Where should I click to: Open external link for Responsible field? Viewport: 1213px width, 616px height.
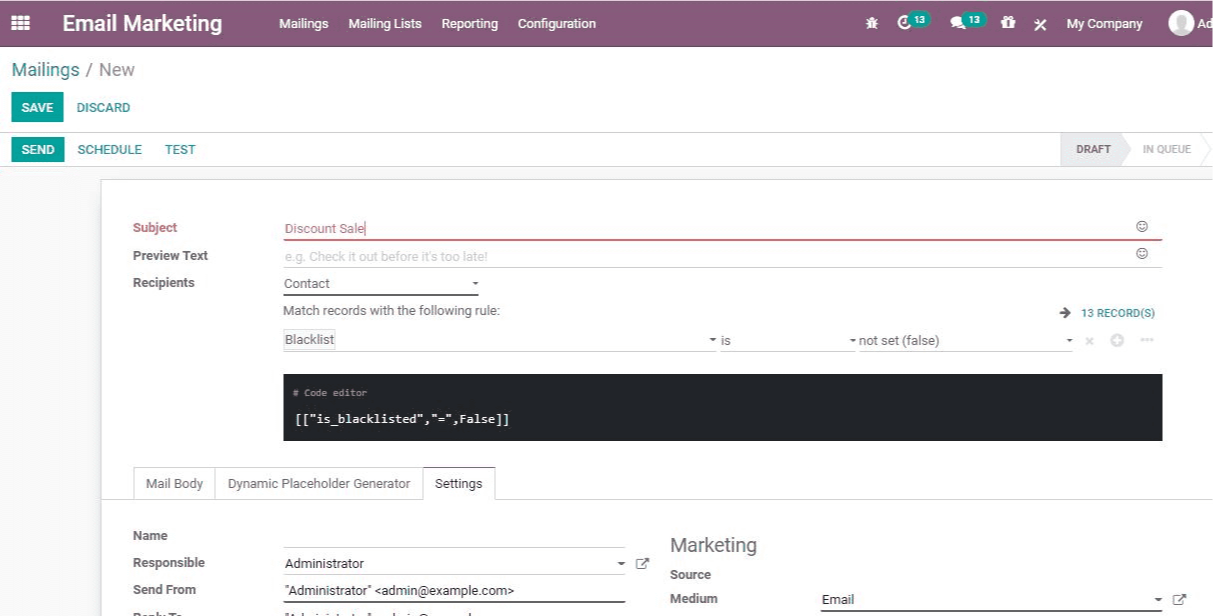(643, 564)
